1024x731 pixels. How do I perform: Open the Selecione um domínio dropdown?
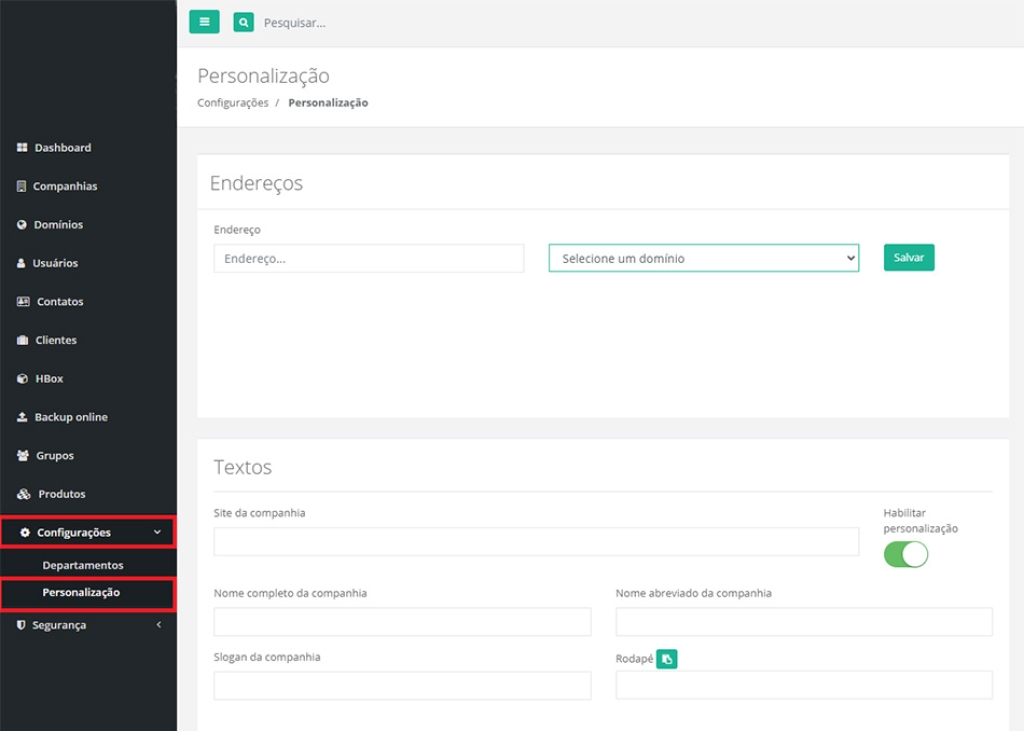click(703, 258)
